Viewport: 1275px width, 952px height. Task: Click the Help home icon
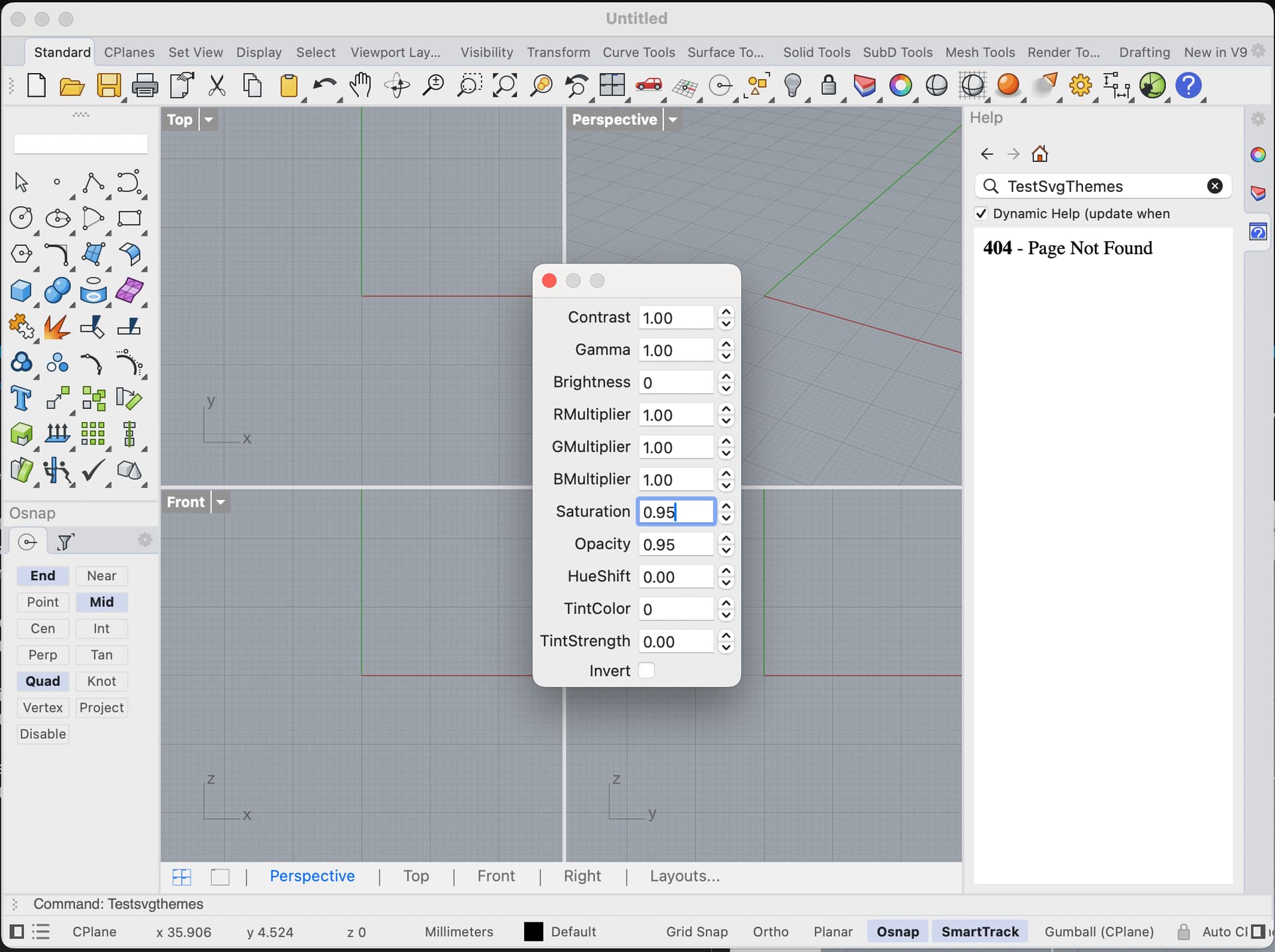1039,154
